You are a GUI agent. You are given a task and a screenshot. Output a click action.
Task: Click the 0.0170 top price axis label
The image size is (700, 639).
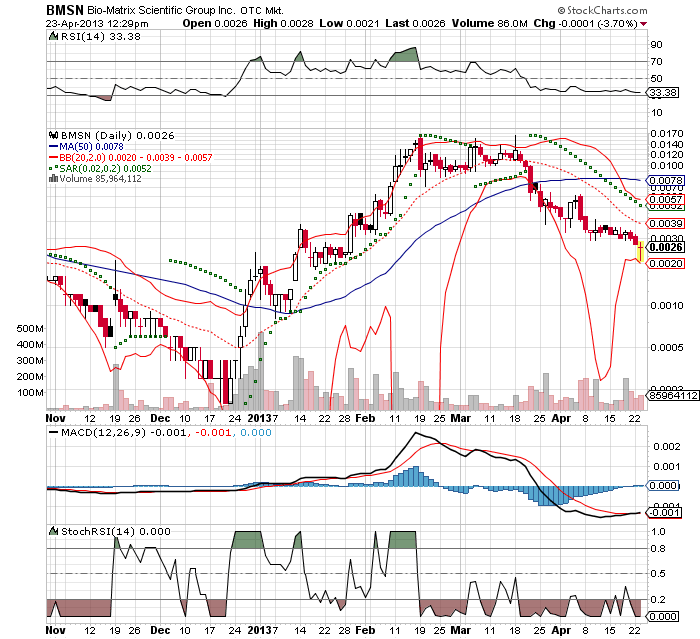tap(667, 134)
